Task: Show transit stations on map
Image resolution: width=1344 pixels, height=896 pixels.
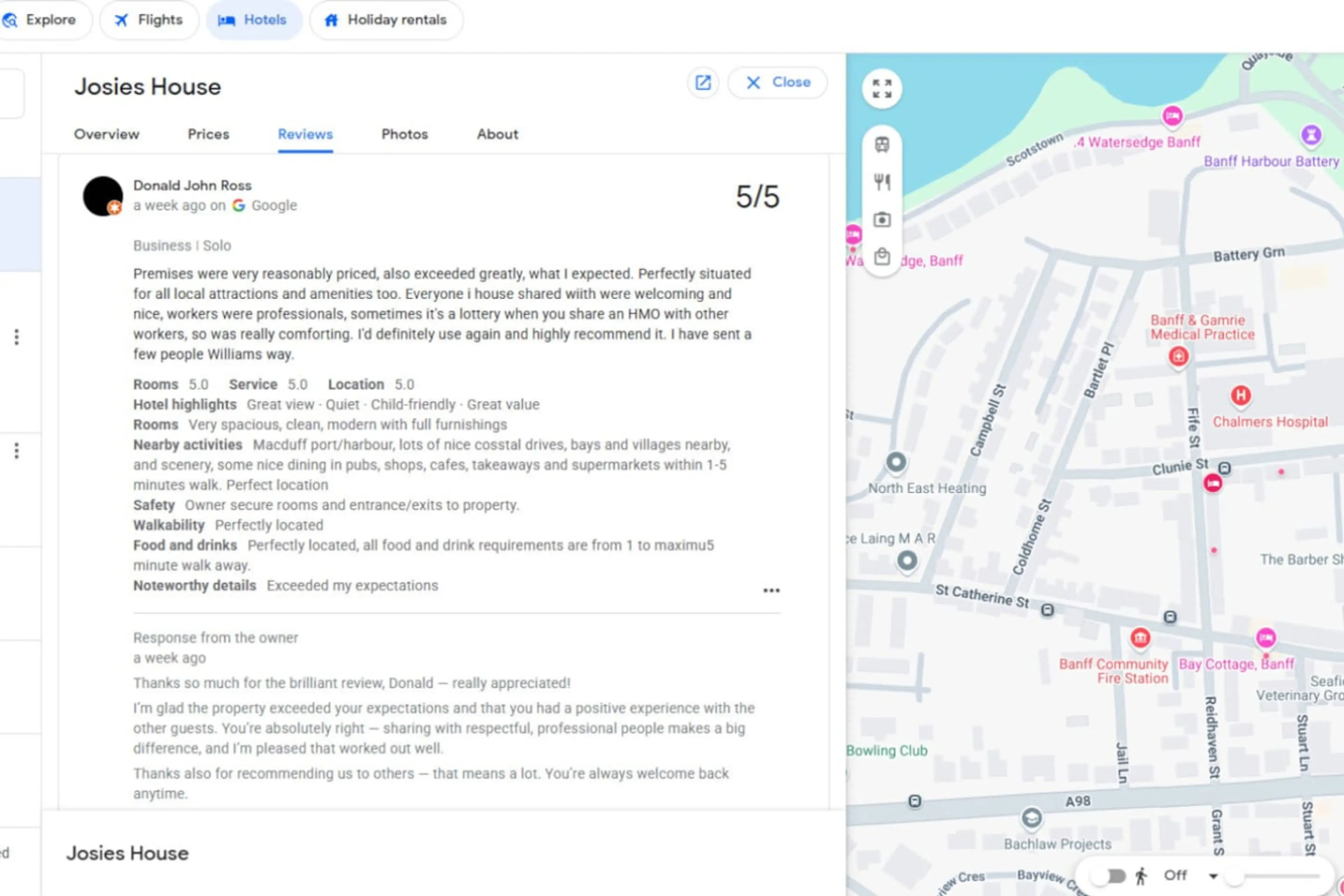Action: coord(882,145)
